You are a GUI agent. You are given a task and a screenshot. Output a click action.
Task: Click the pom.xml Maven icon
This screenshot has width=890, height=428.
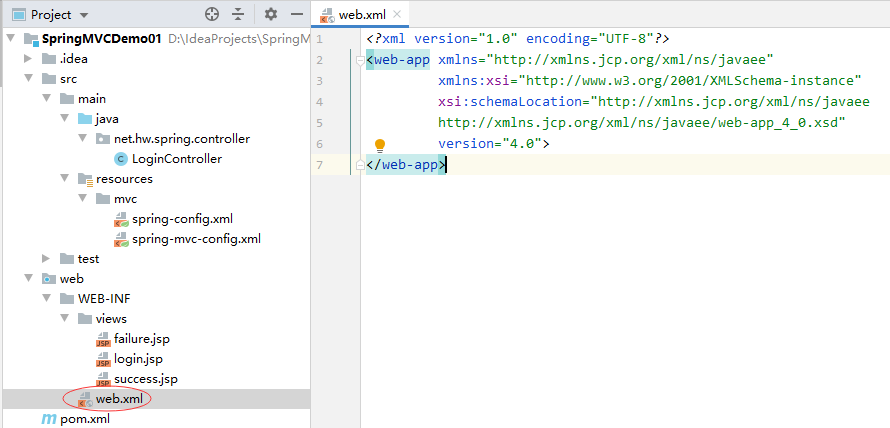click(49, 419)
